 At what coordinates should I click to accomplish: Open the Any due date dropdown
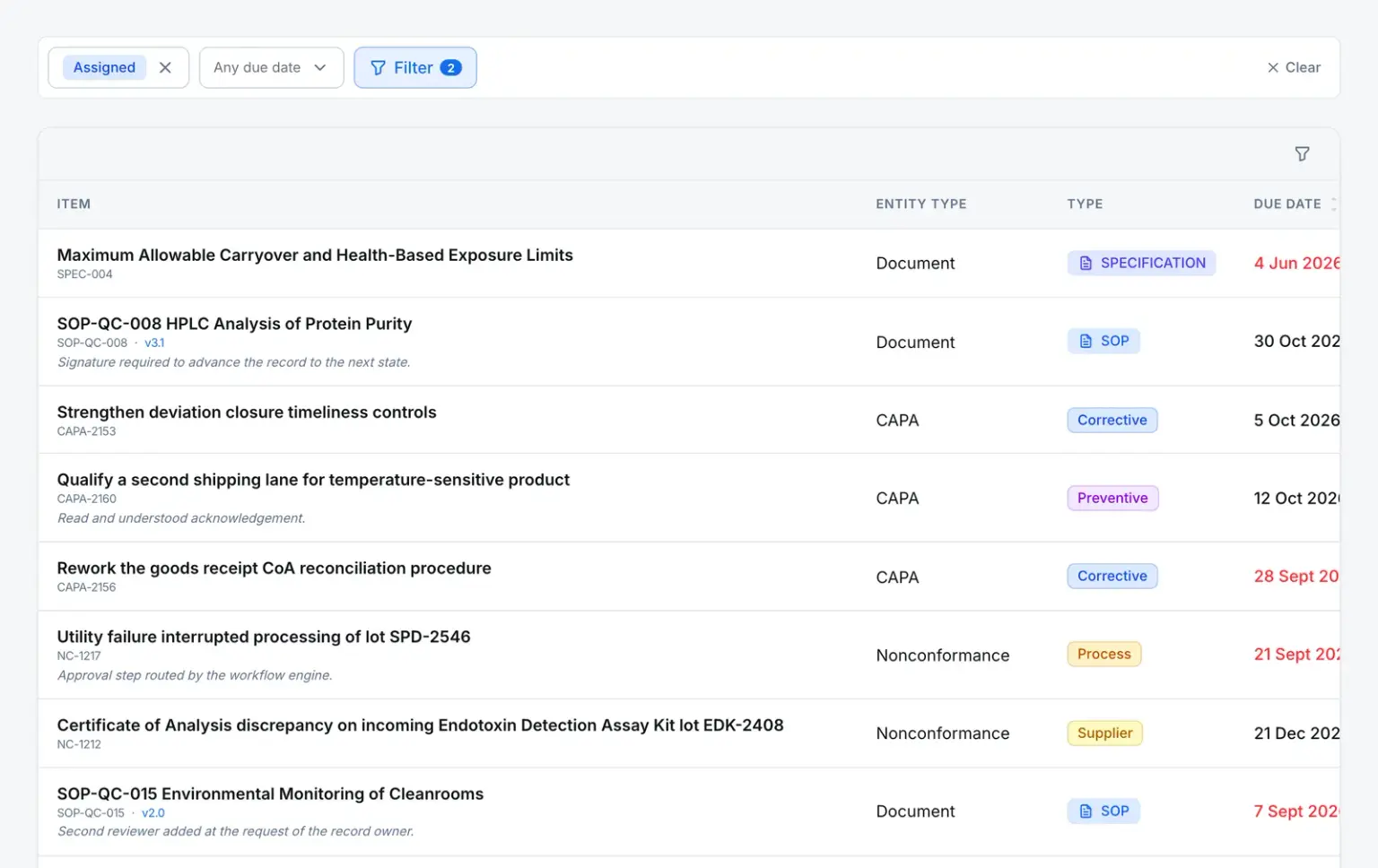point(271,67)
